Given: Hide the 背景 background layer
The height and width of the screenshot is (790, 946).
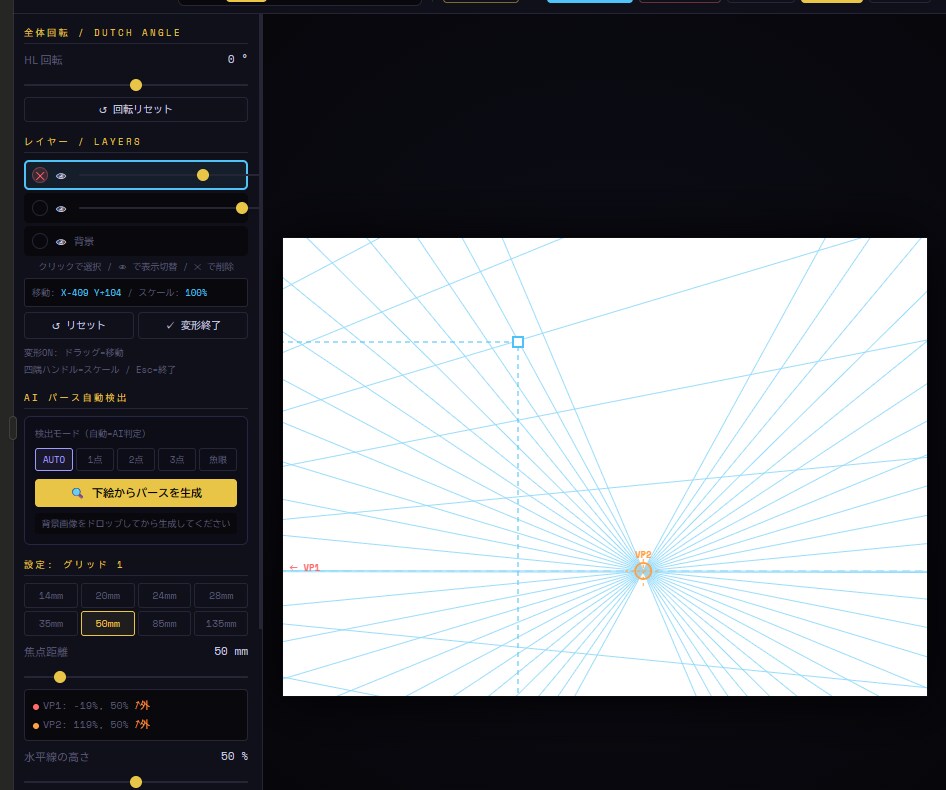Looking at the screenshot, I should (61, 241).
